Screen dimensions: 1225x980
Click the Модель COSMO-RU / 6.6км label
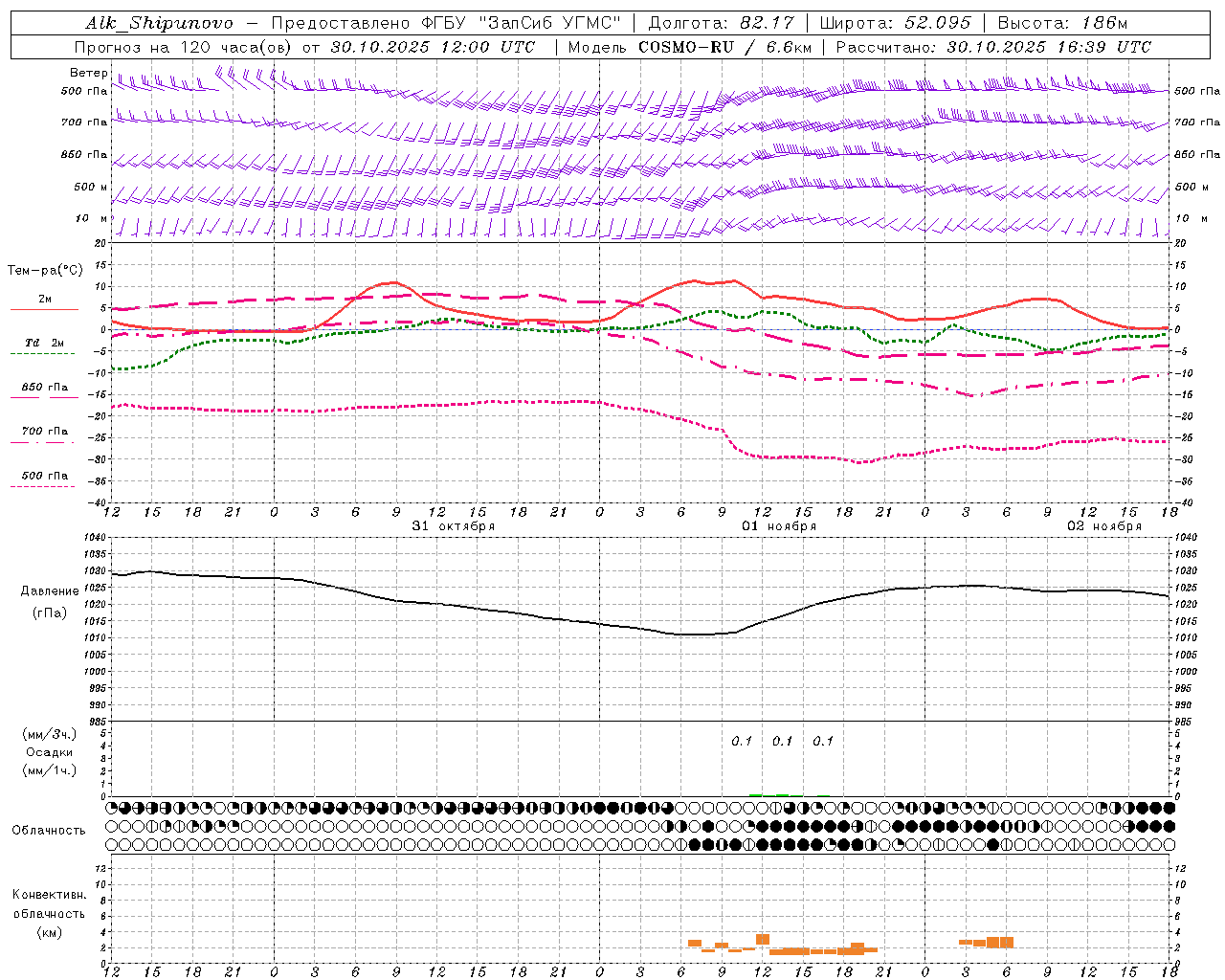pyautogui.click(x=689, y=47)
